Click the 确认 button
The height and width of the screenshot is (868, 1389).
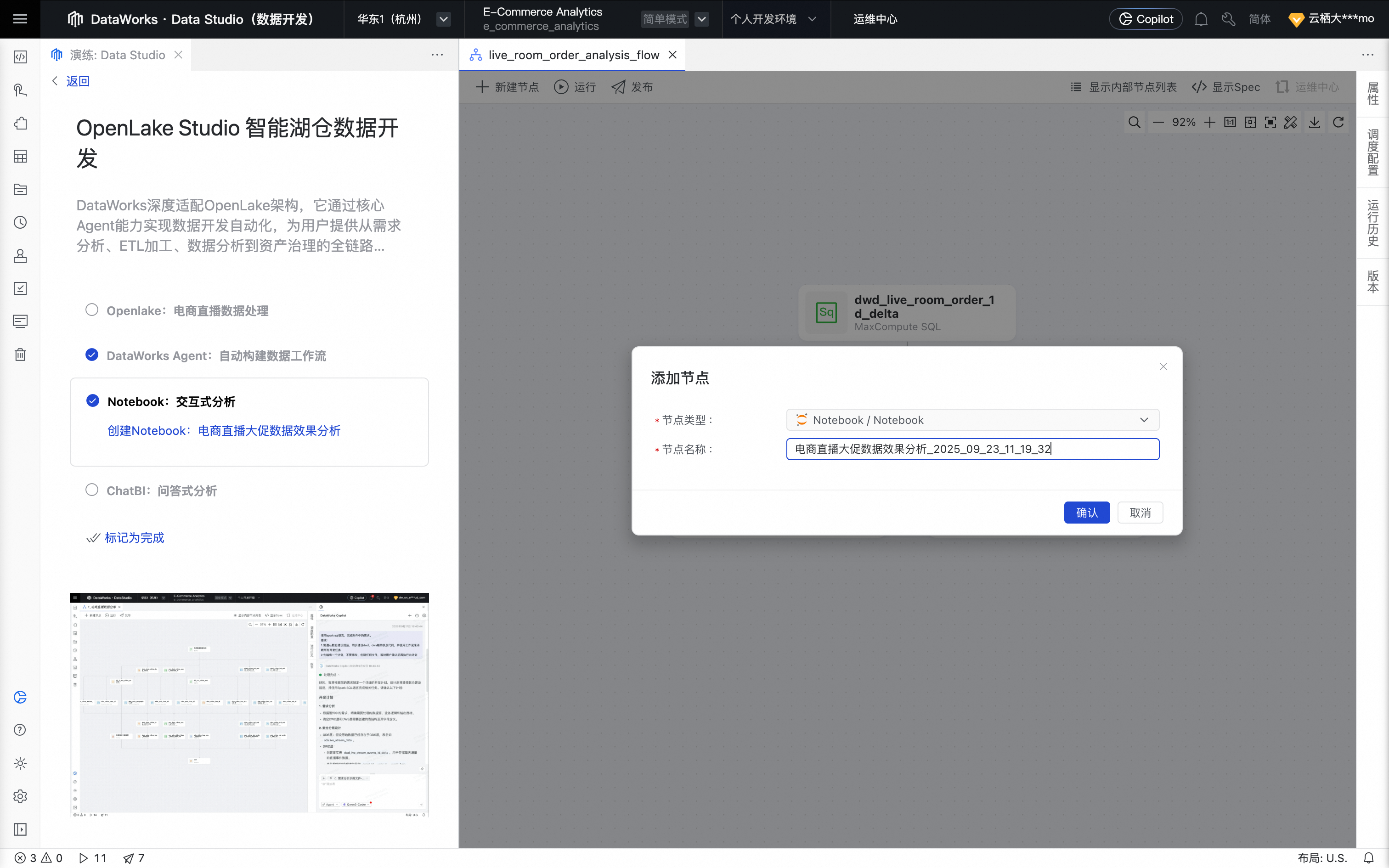pos(1086,513)
